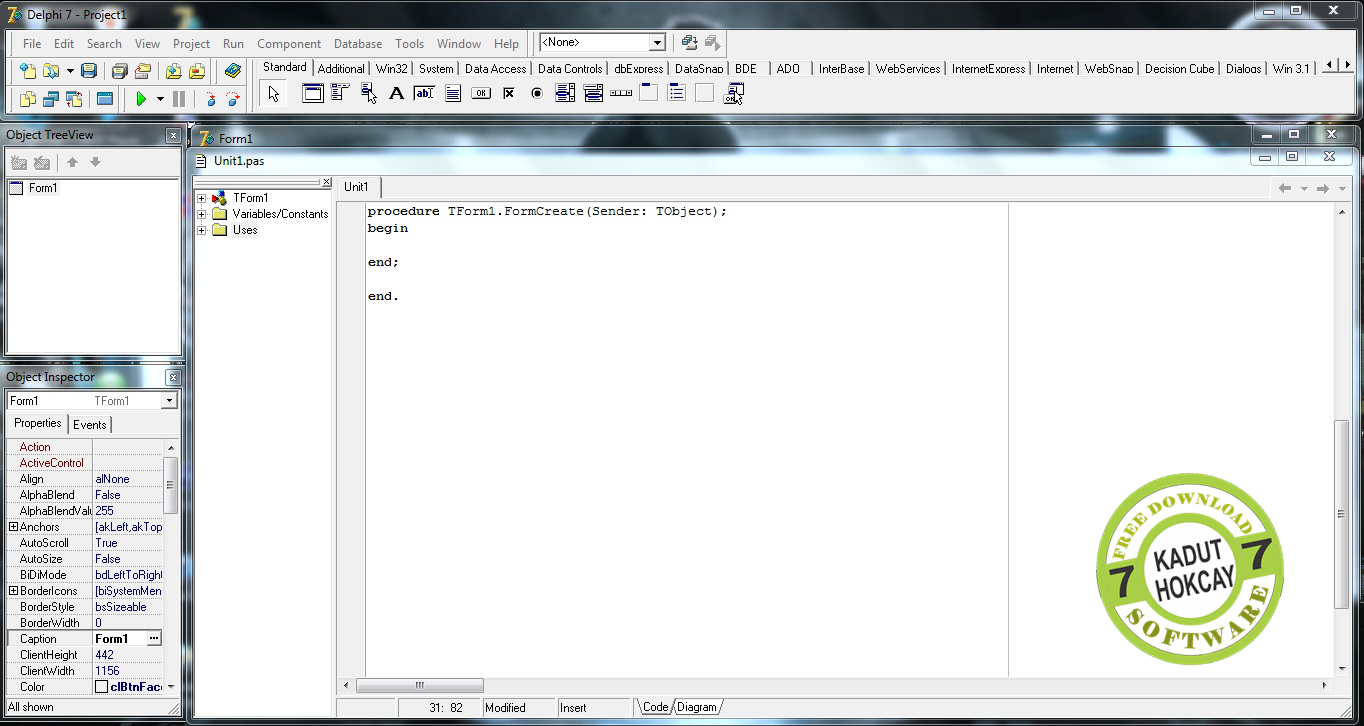Open the Help contents book icon
Image resolution: width=1364 pixels, height=726 pixels.
[233, 71]
